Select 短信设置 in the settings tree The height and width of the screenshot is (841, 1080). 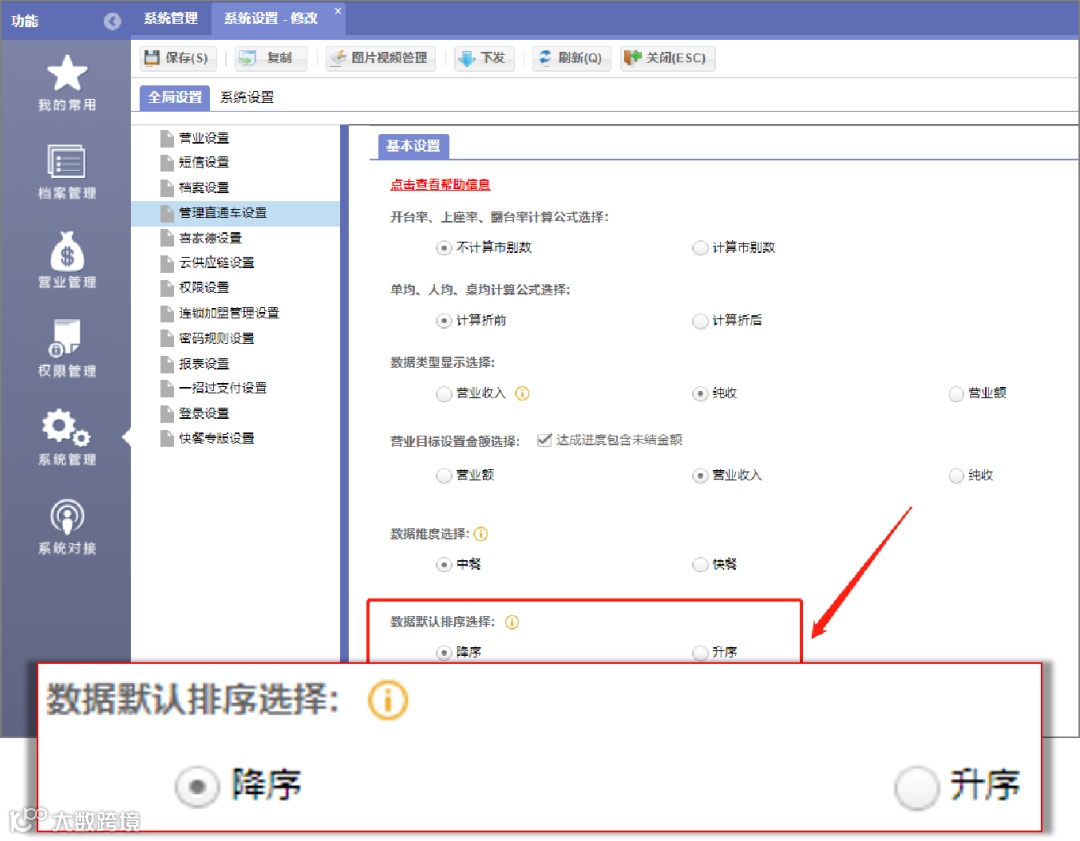pos(204,163)
